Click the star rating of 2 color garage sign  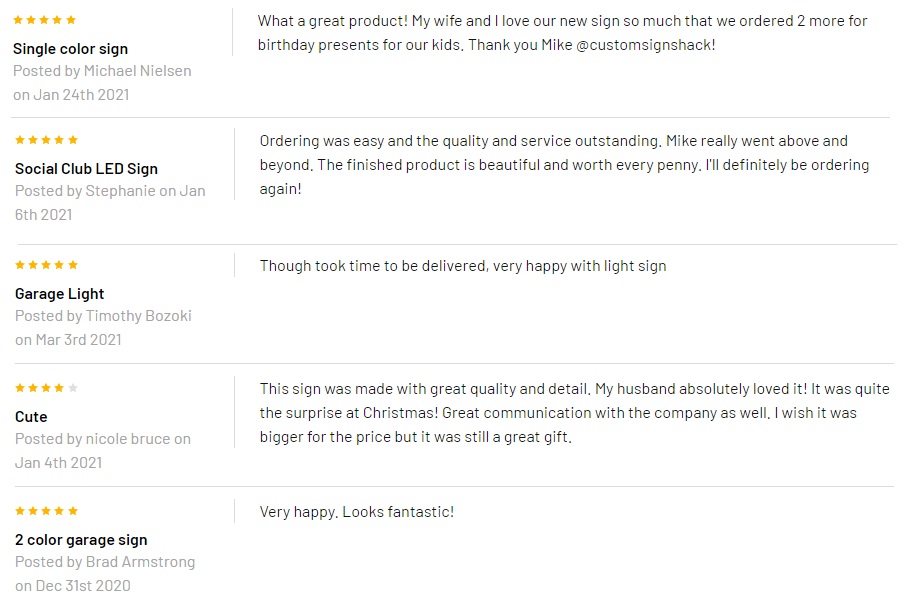(46, 511)
